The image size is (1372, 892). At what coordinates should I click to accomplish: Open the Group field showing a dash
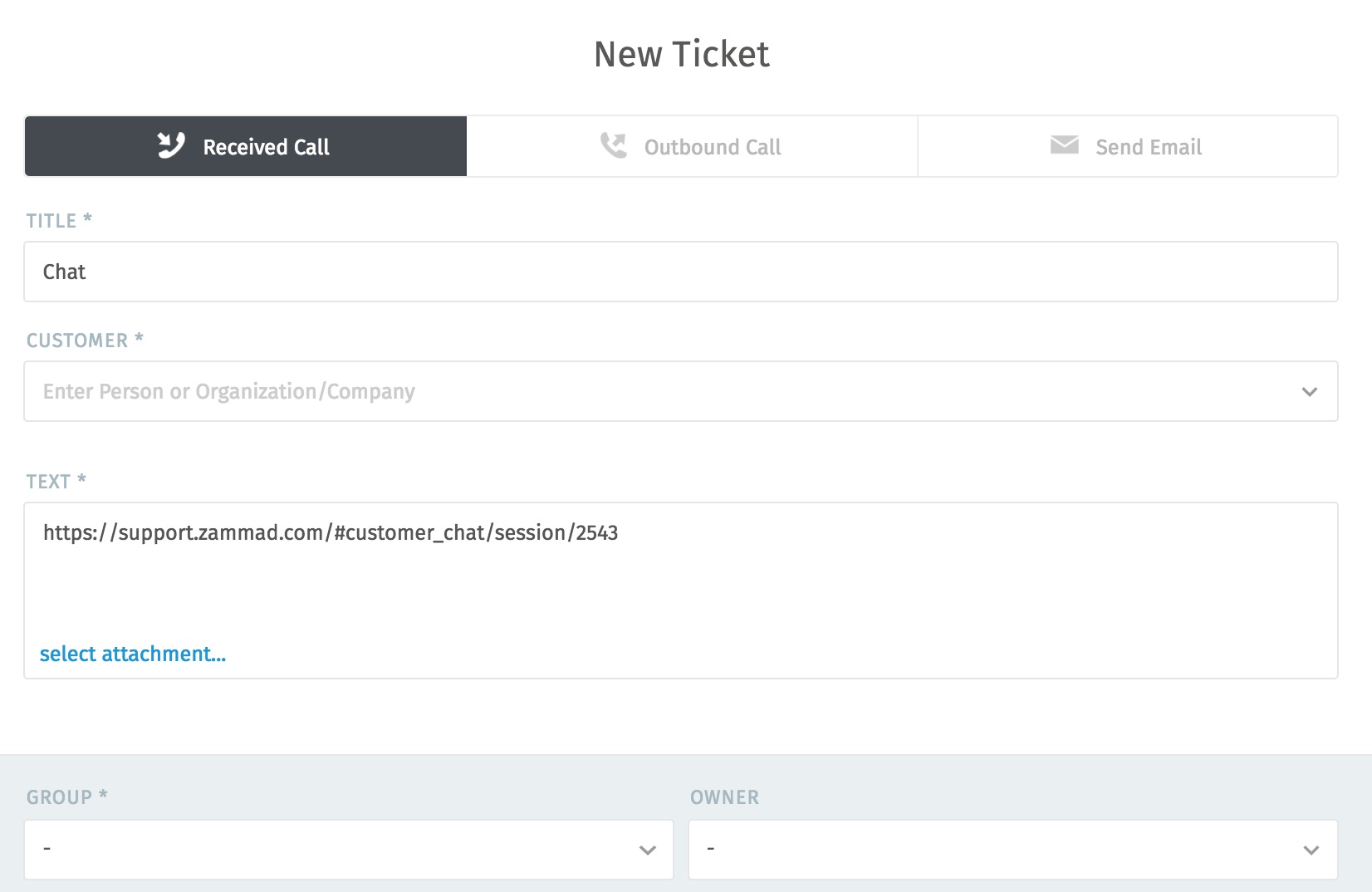(332, 850)
